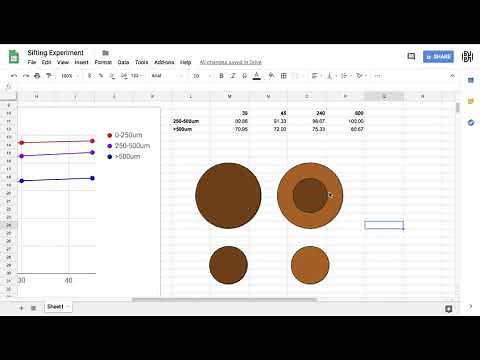Click the vertical scrollbar thumb

point(458,107)
